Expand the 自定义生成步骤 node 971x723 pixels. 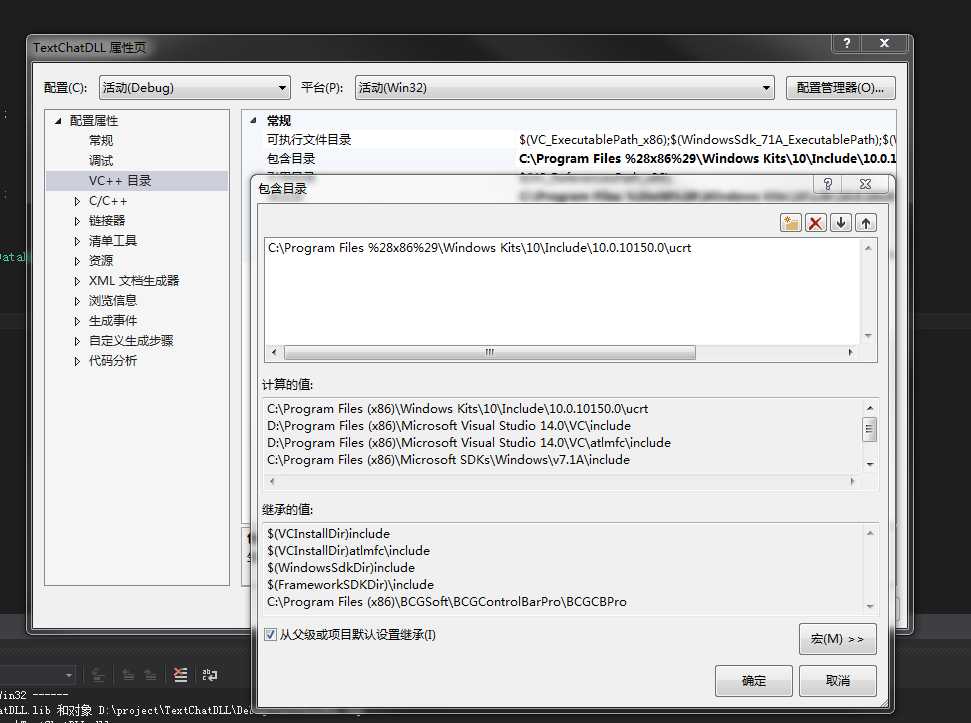point(77,341)
